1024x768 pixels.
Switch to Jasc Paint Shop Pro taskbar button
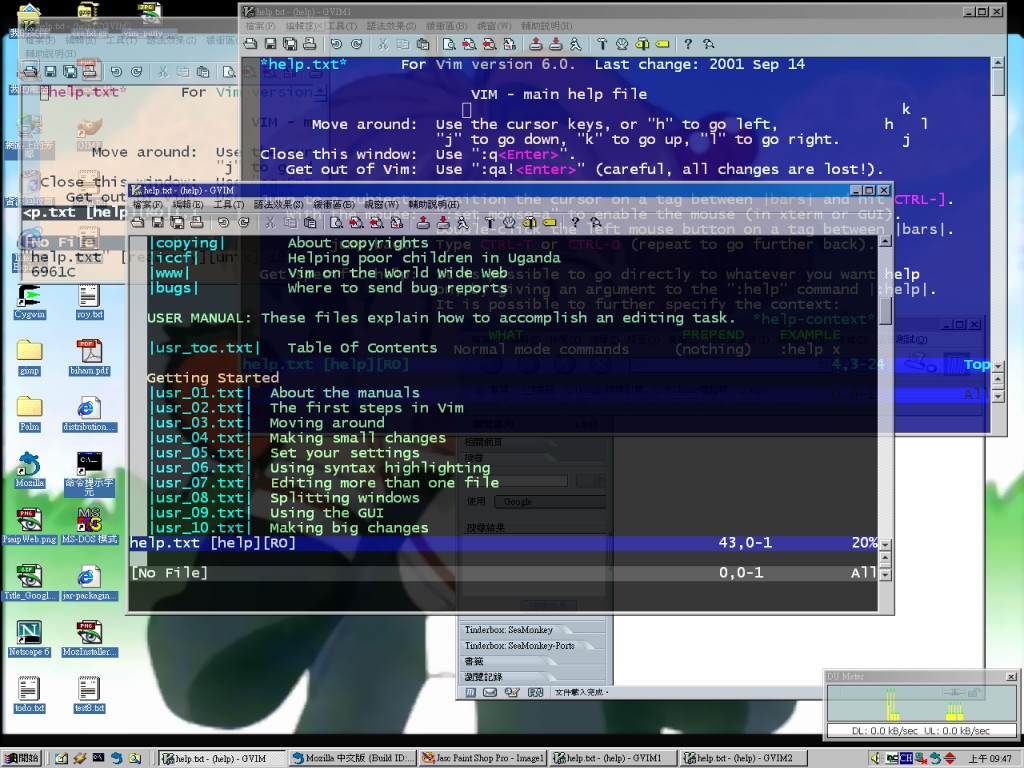pyautogui.click(x=482, y=758)
